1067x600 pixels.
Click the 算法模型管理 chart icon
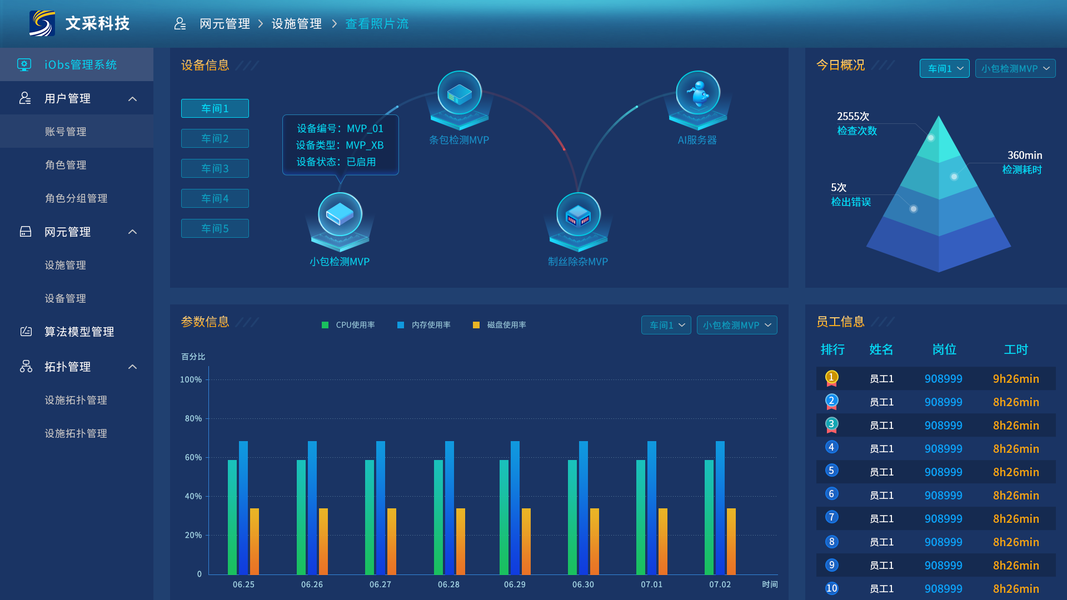(26, 332)
